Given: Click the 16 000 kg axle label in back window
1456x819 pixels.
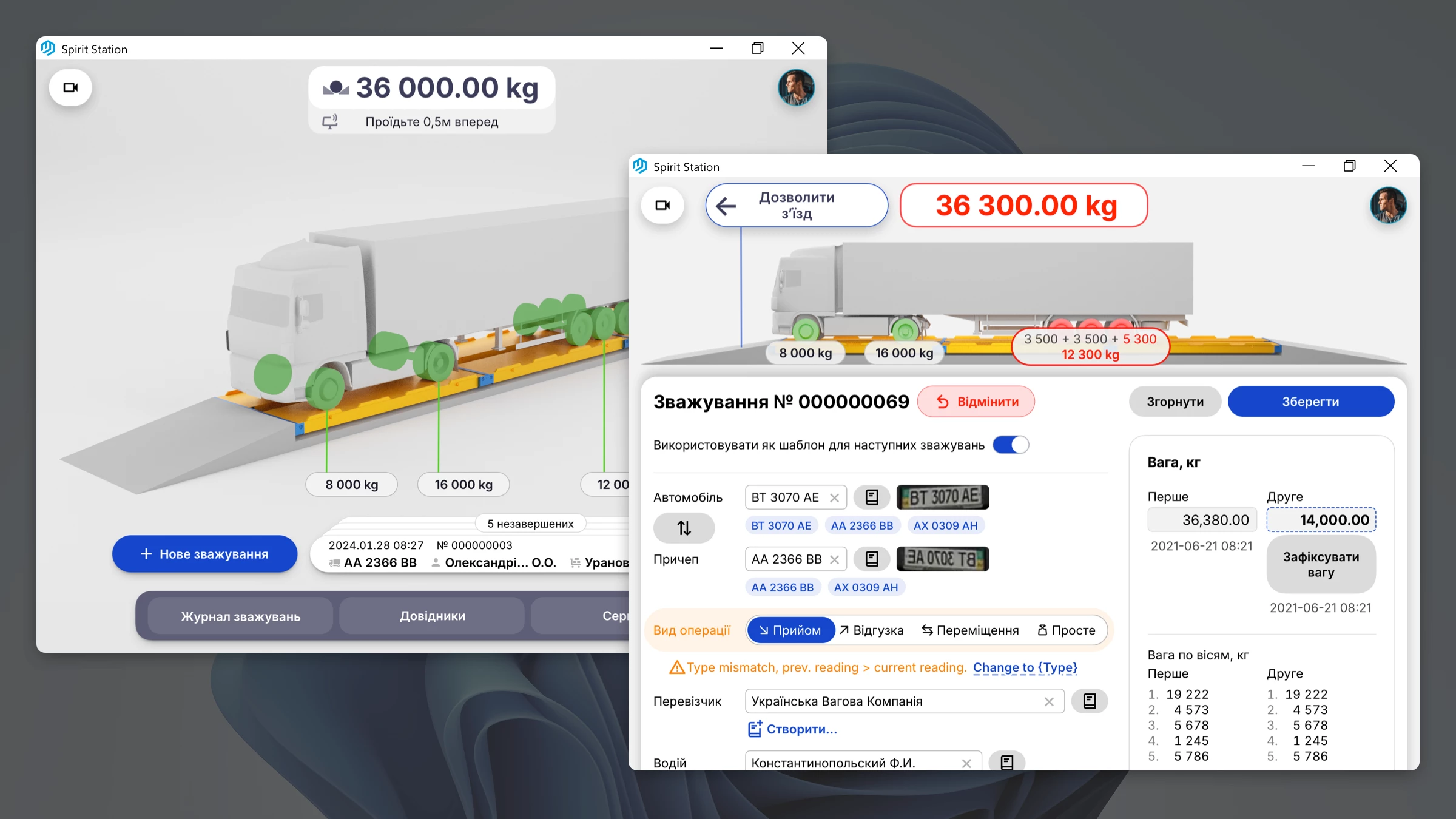Looking at the screenshot, I should pyautogui.click(x=463, y=485).
